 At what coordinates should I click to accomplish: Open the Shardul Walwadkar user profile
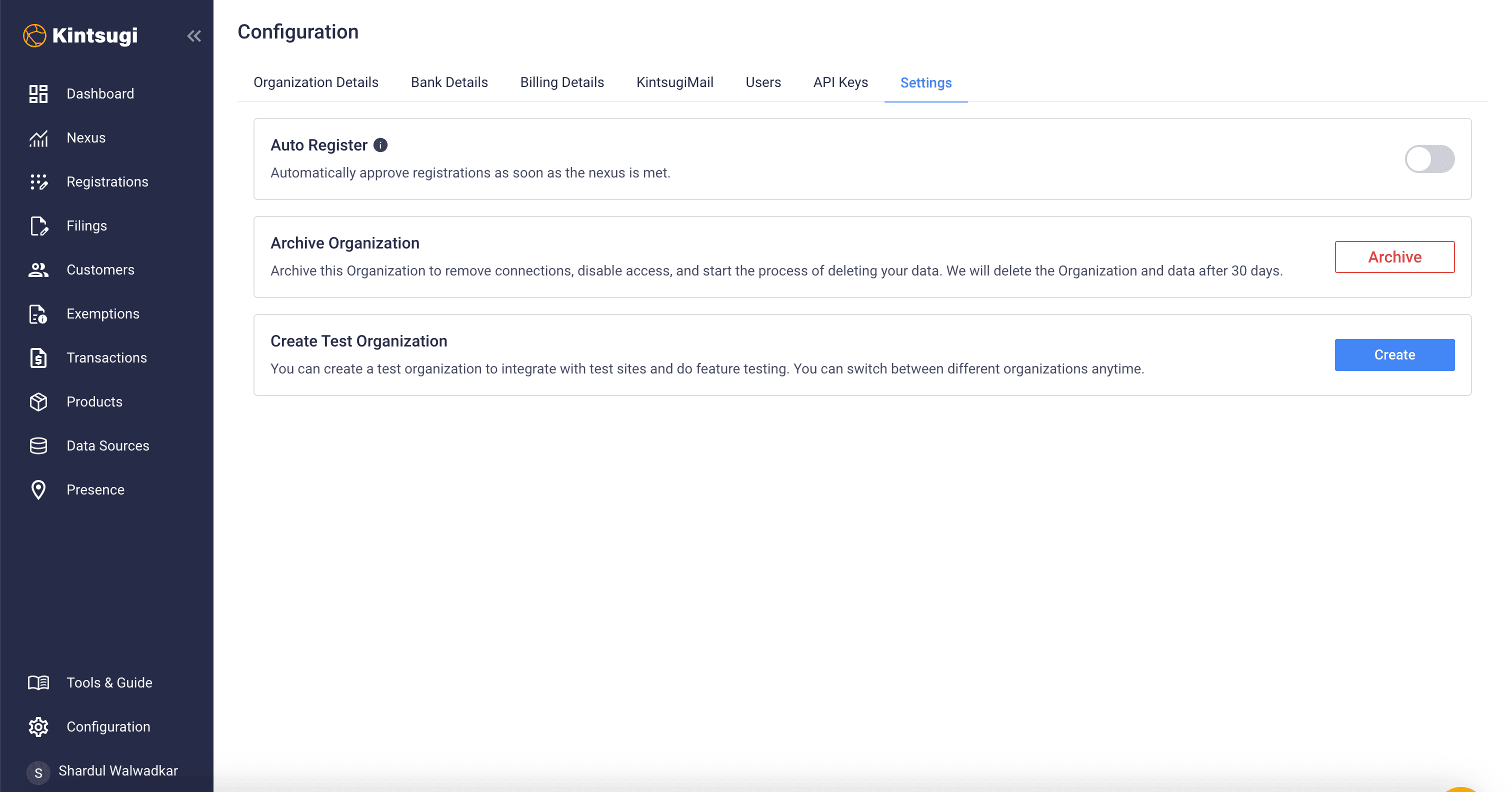117,771
